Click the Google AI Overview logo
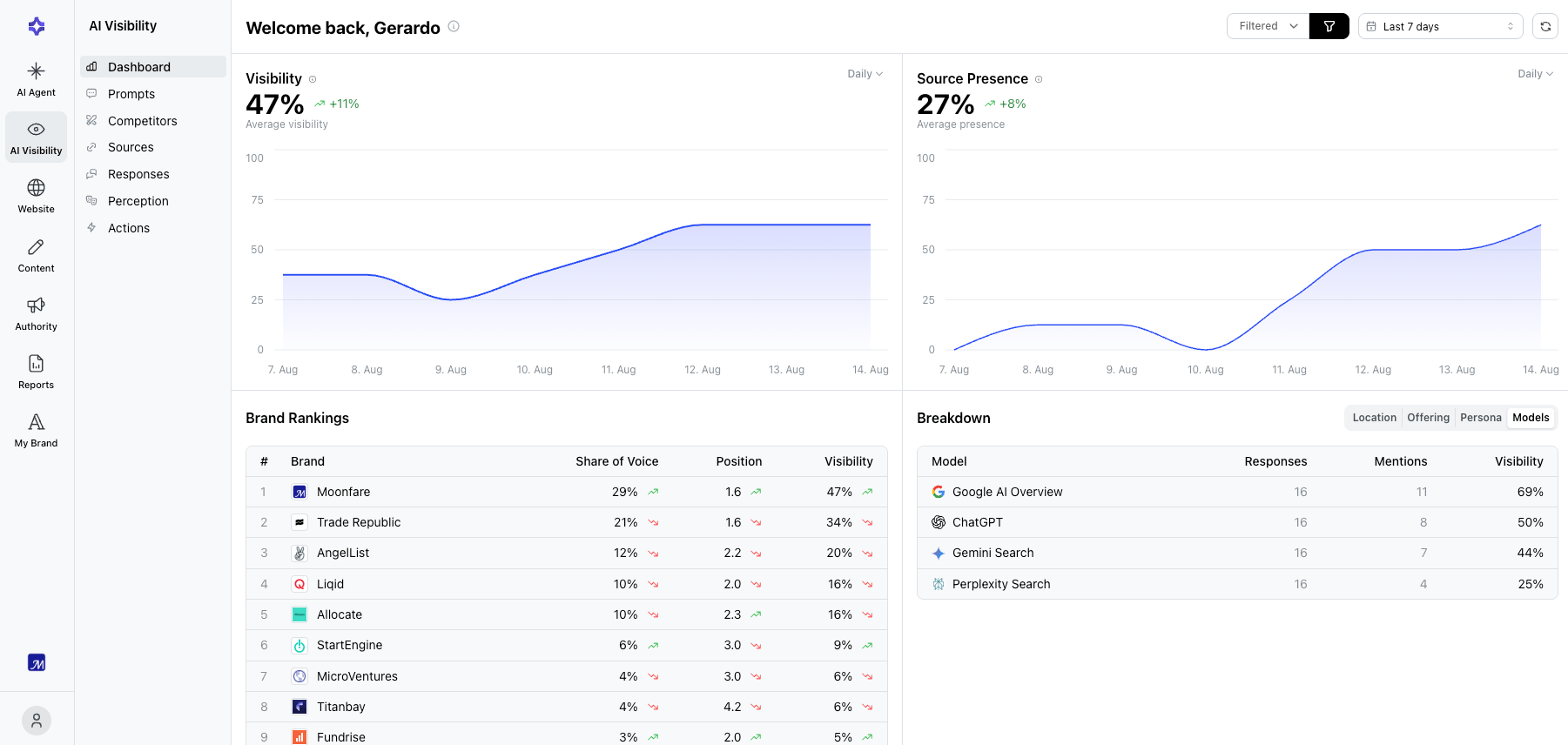This screenshot has width=1568, height=745. 939,492
